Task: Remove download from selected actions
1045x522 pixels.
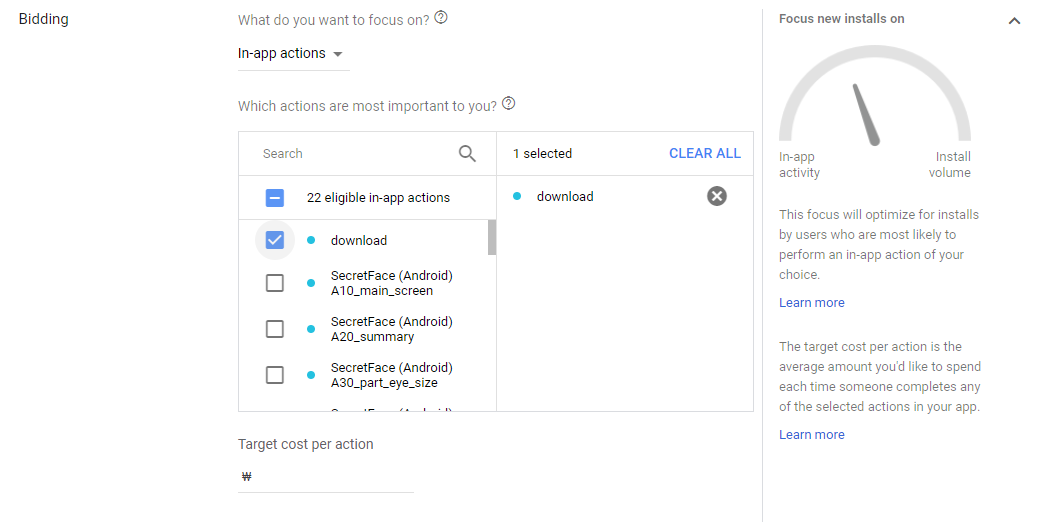Action: click(716, 196)
